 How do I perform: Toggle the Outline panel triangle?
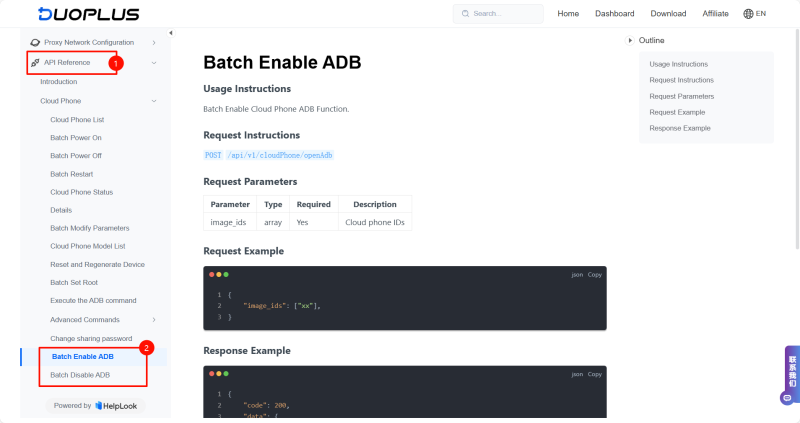click(630, 40)
